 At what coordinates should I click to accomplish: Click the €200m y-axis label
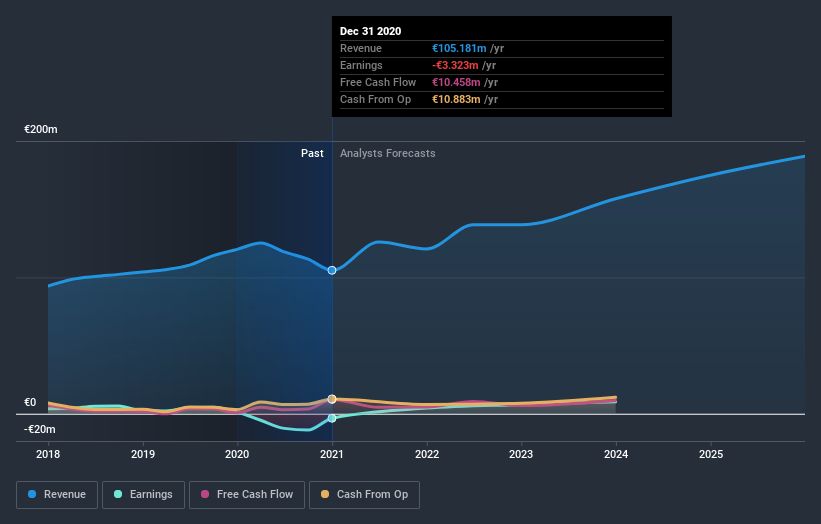pos(41,129)
